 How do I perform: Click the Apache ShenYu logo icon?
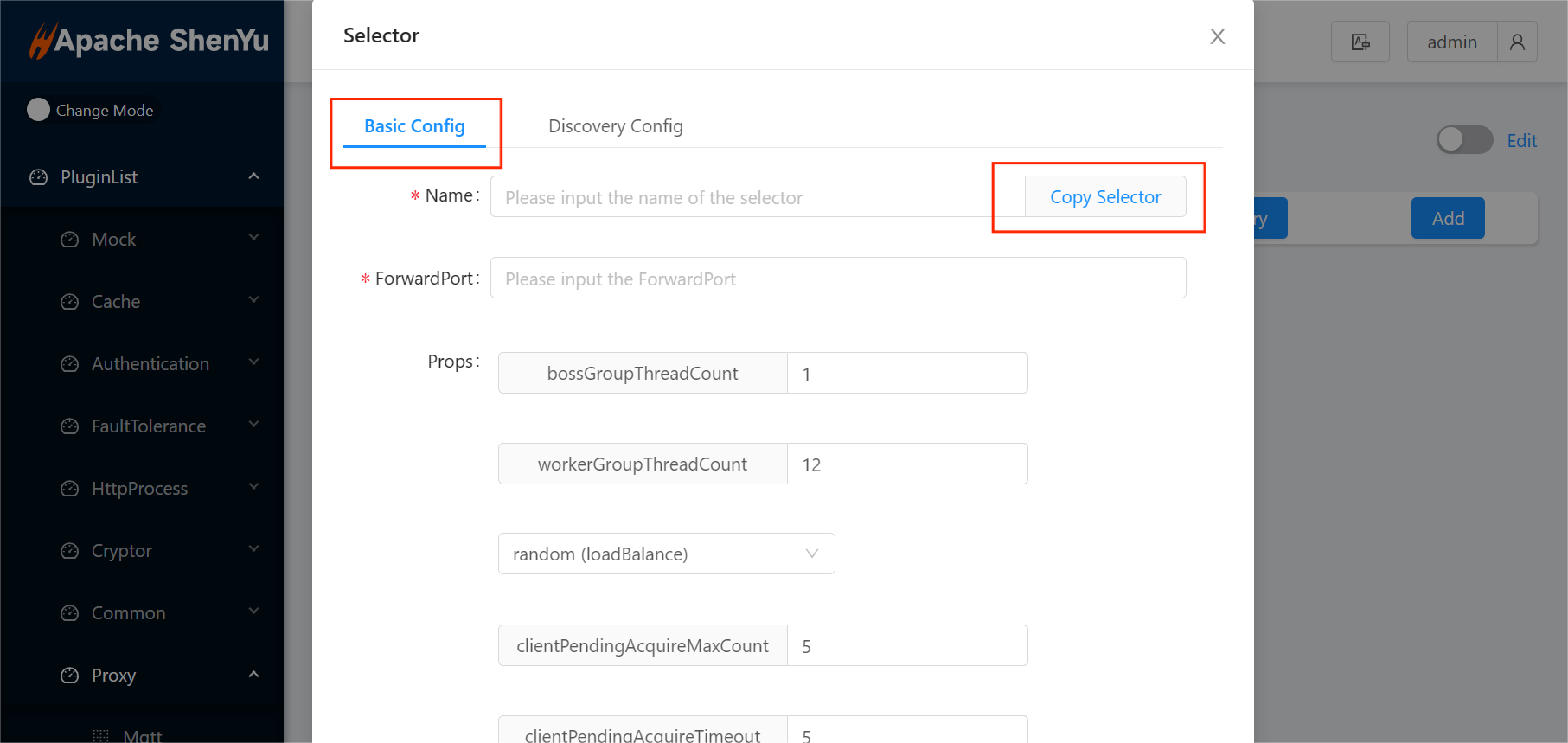(x=42, y=41)
